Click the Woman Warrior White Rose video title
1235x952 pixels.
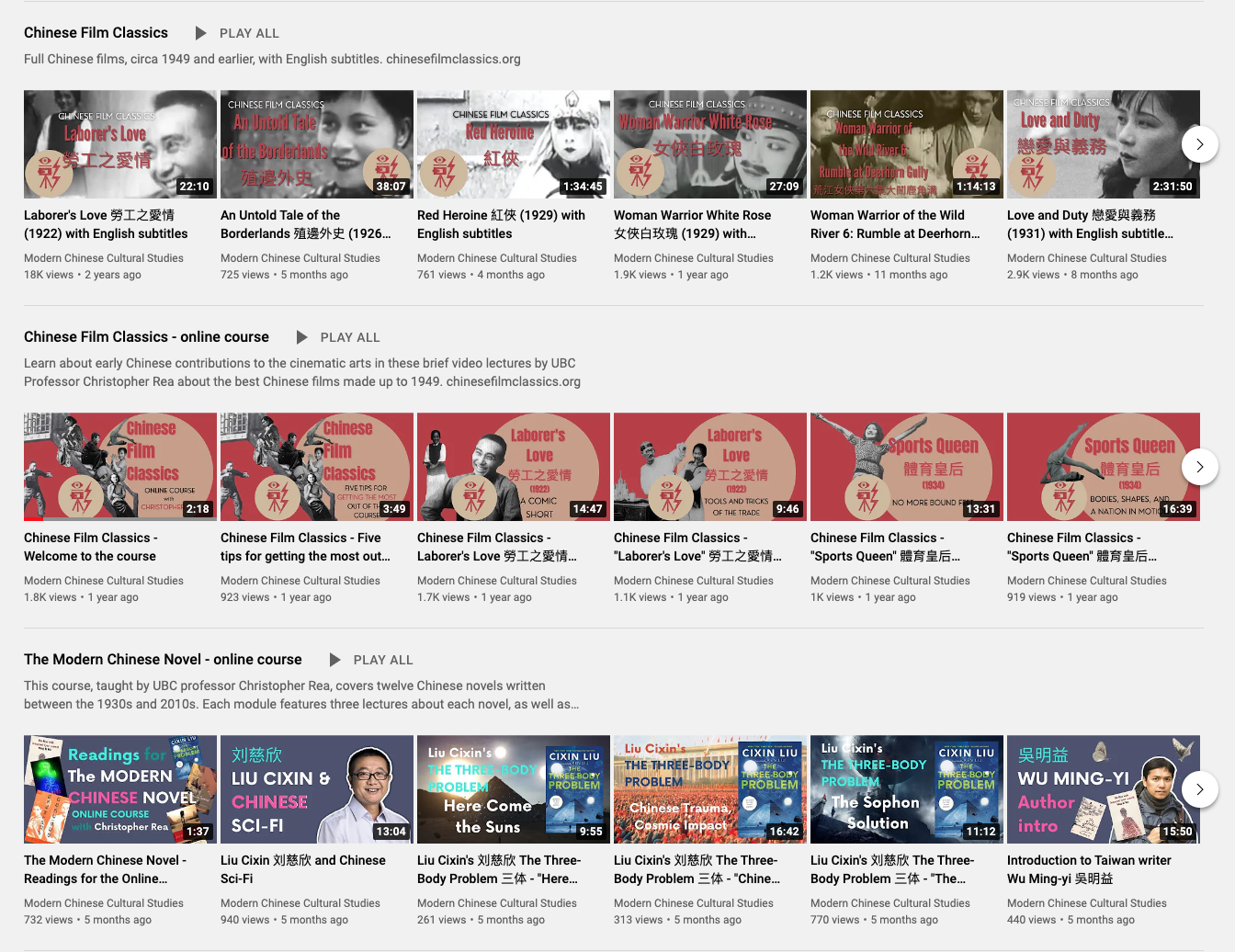(x=692, y=224)
